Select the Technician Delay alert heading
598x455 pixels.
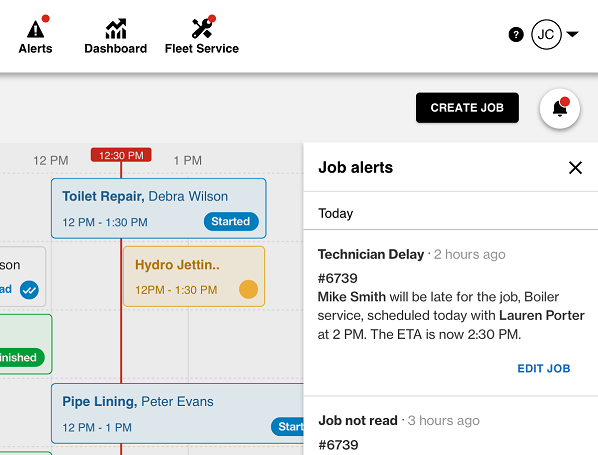[371, 254]
